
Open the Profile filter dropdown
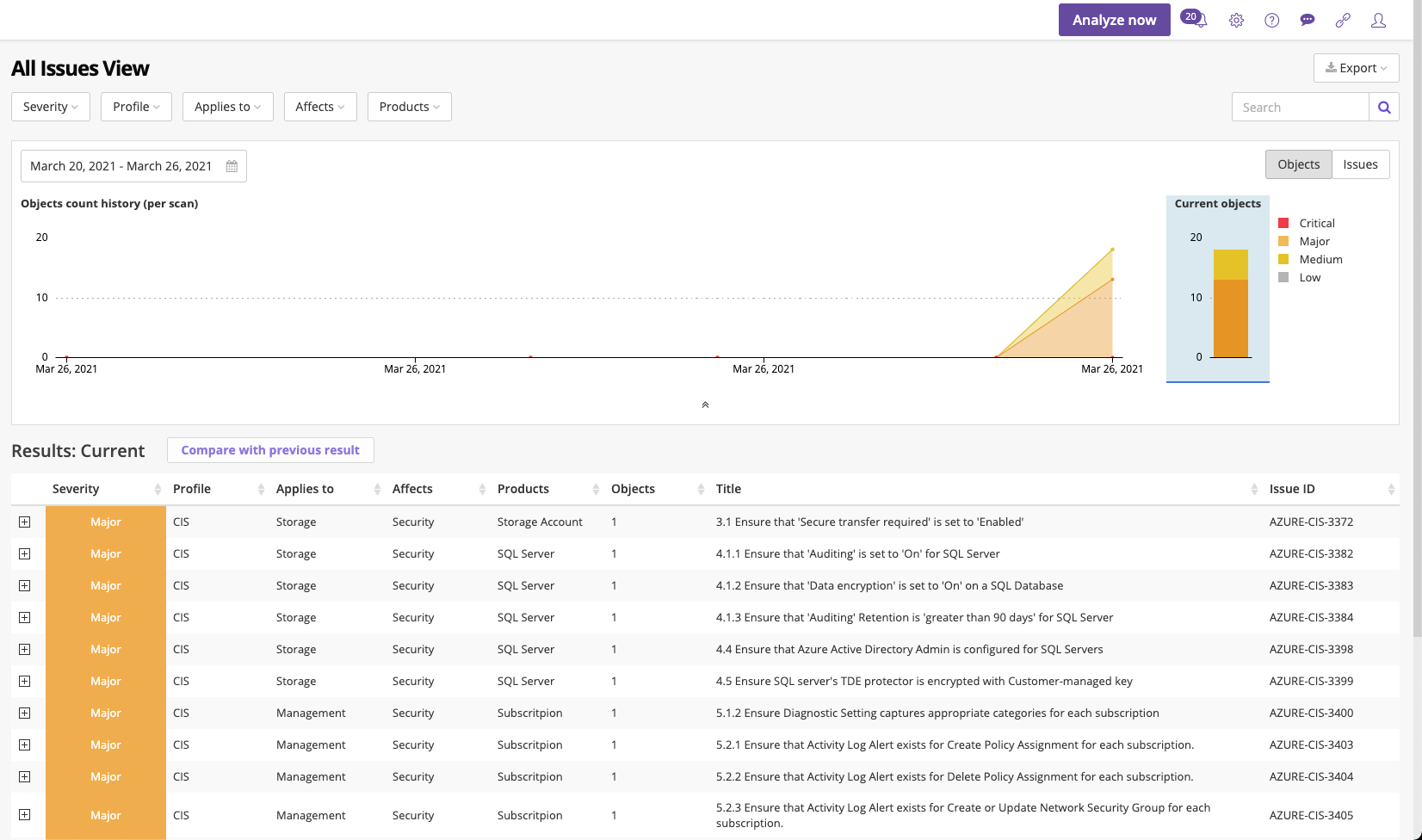(x=136, y=107)
